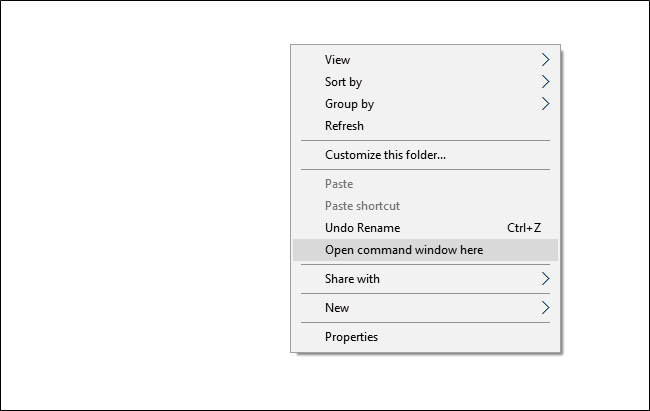Image resolution: width=650 pixels, height=411 pixels.
Task: Open Customize this folder... option
Action: point(425,155)
